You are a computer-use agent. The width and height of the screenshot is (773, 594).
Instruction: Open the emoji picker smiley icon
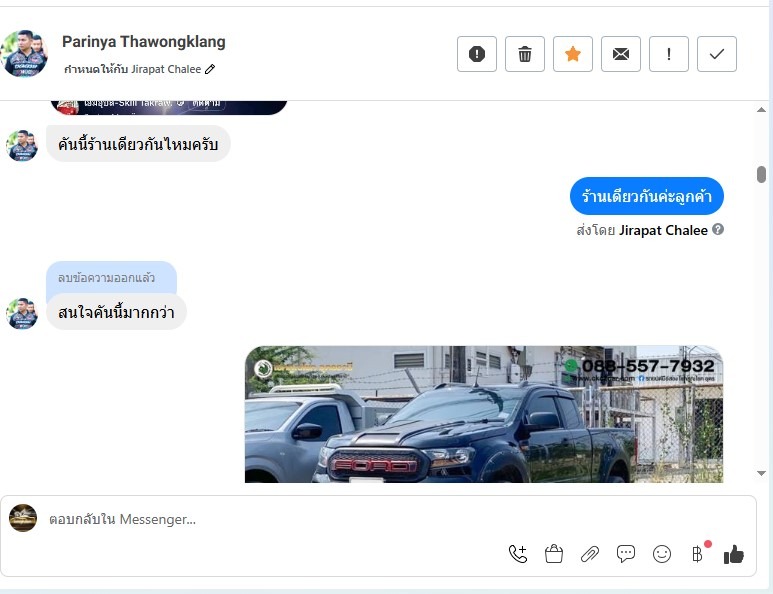662,554
